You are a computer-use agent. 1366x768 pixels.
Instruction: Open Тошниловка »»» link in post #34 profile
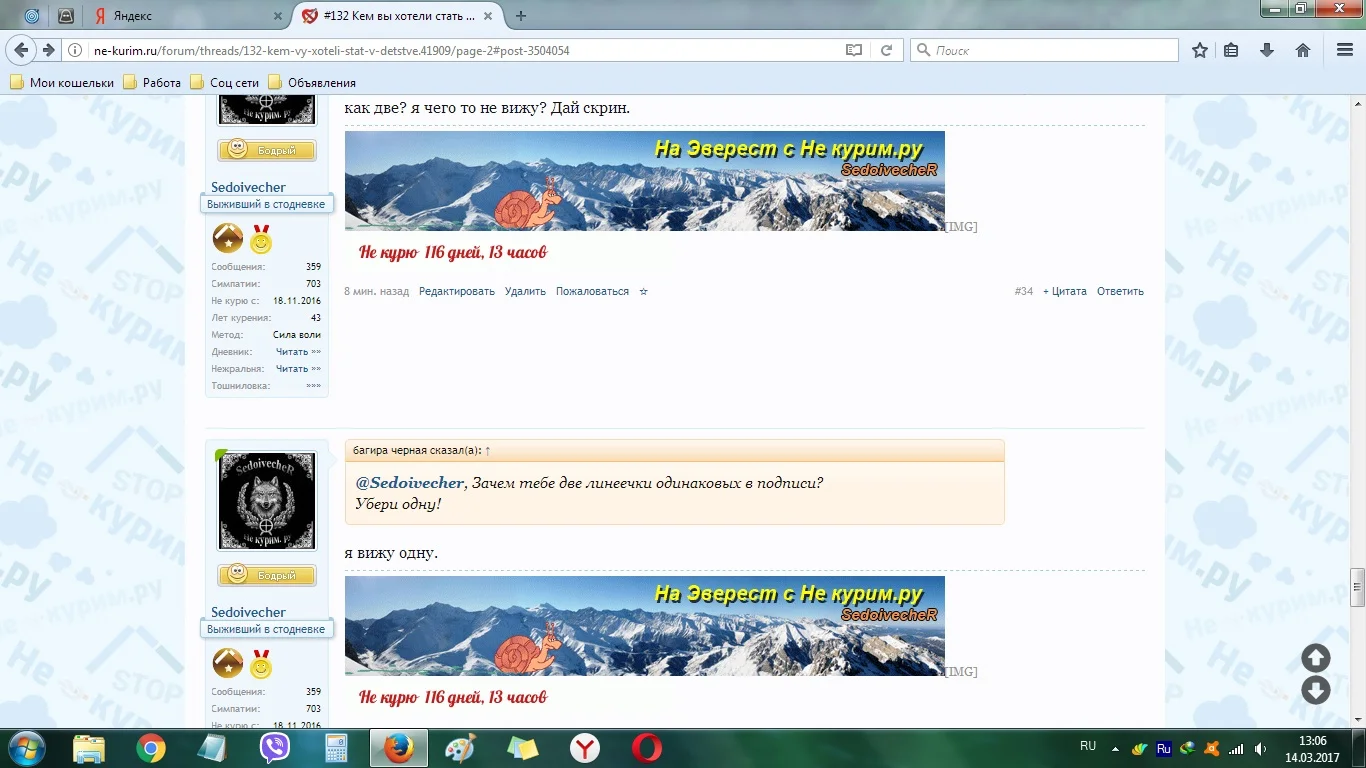coord(314,386)
